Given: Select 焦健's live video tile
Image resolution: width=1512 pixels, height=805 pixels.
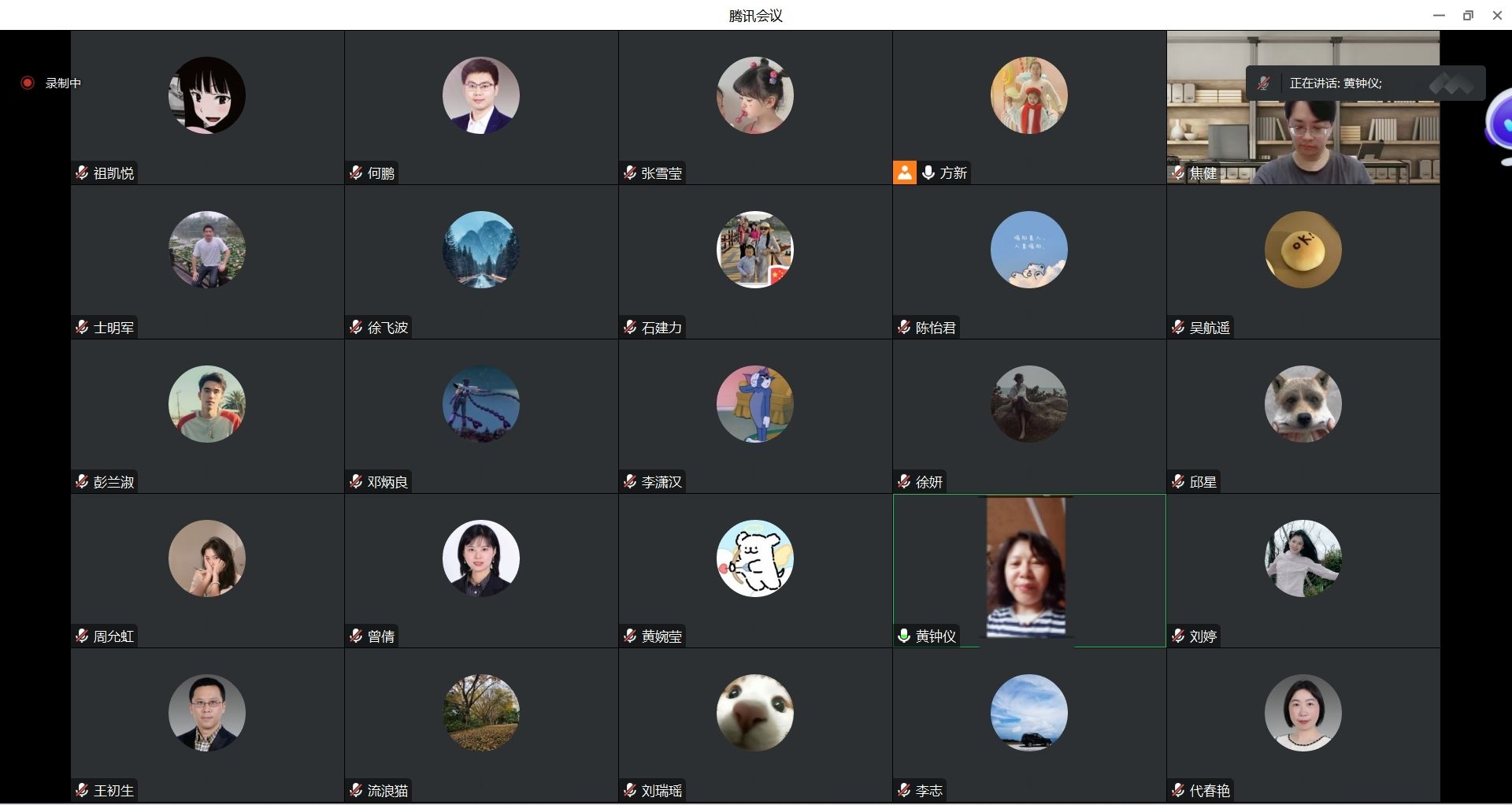Looking at the screenshot, I should [1303, 108].
